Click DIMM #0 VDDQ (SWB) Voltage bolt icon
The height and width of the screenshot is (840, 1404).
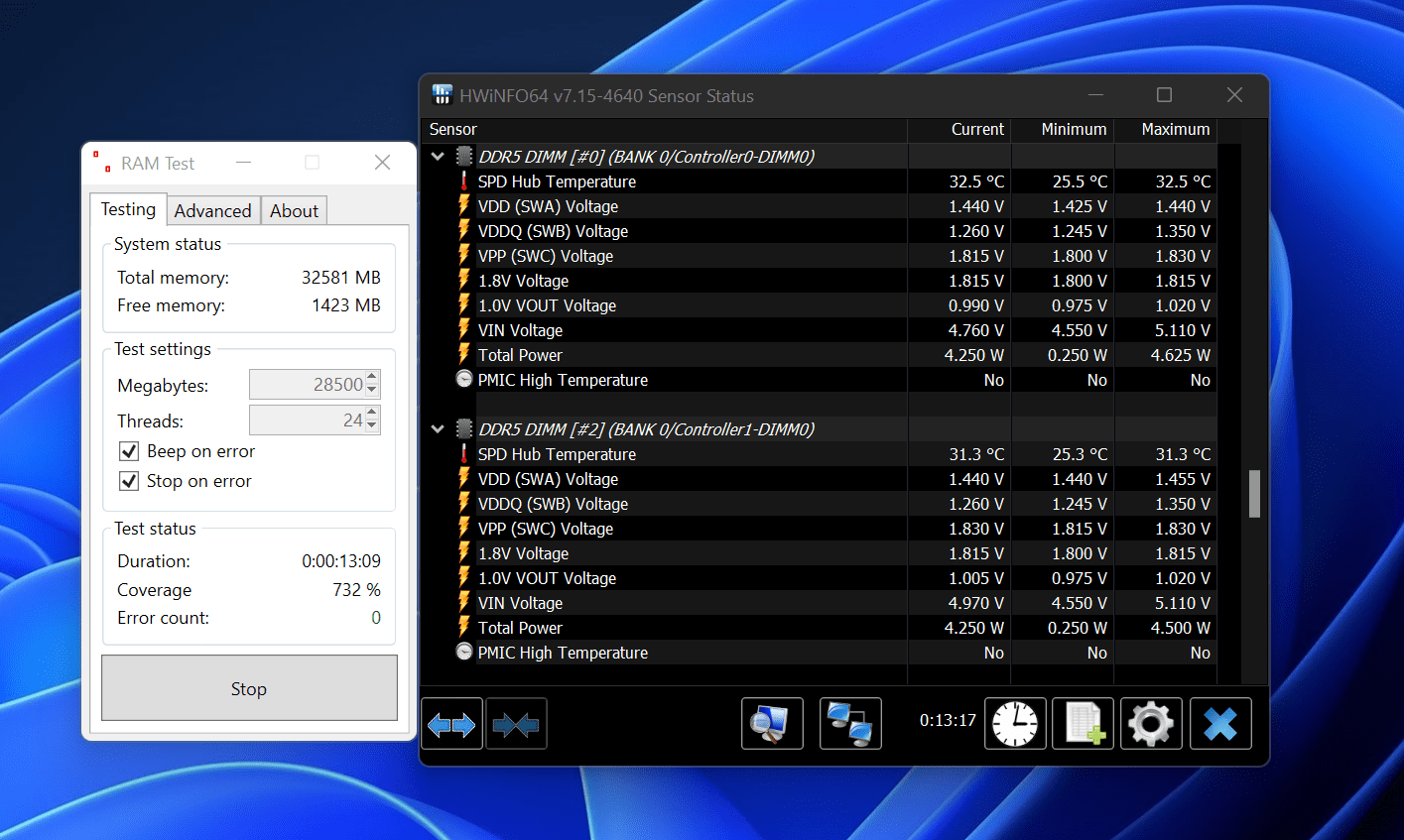coord(463,230)
